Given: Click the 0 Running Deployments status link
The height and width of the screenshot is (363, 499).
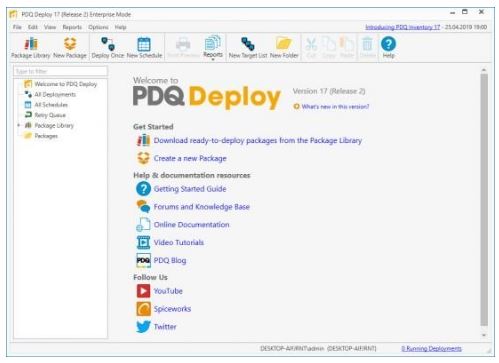Looking at the screenshot, I should click(x=431, y=349).
